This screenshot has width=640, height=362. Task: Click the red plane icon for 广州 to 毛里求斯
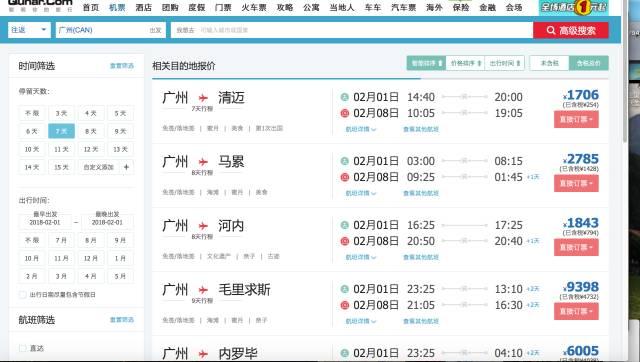(203, 290)
